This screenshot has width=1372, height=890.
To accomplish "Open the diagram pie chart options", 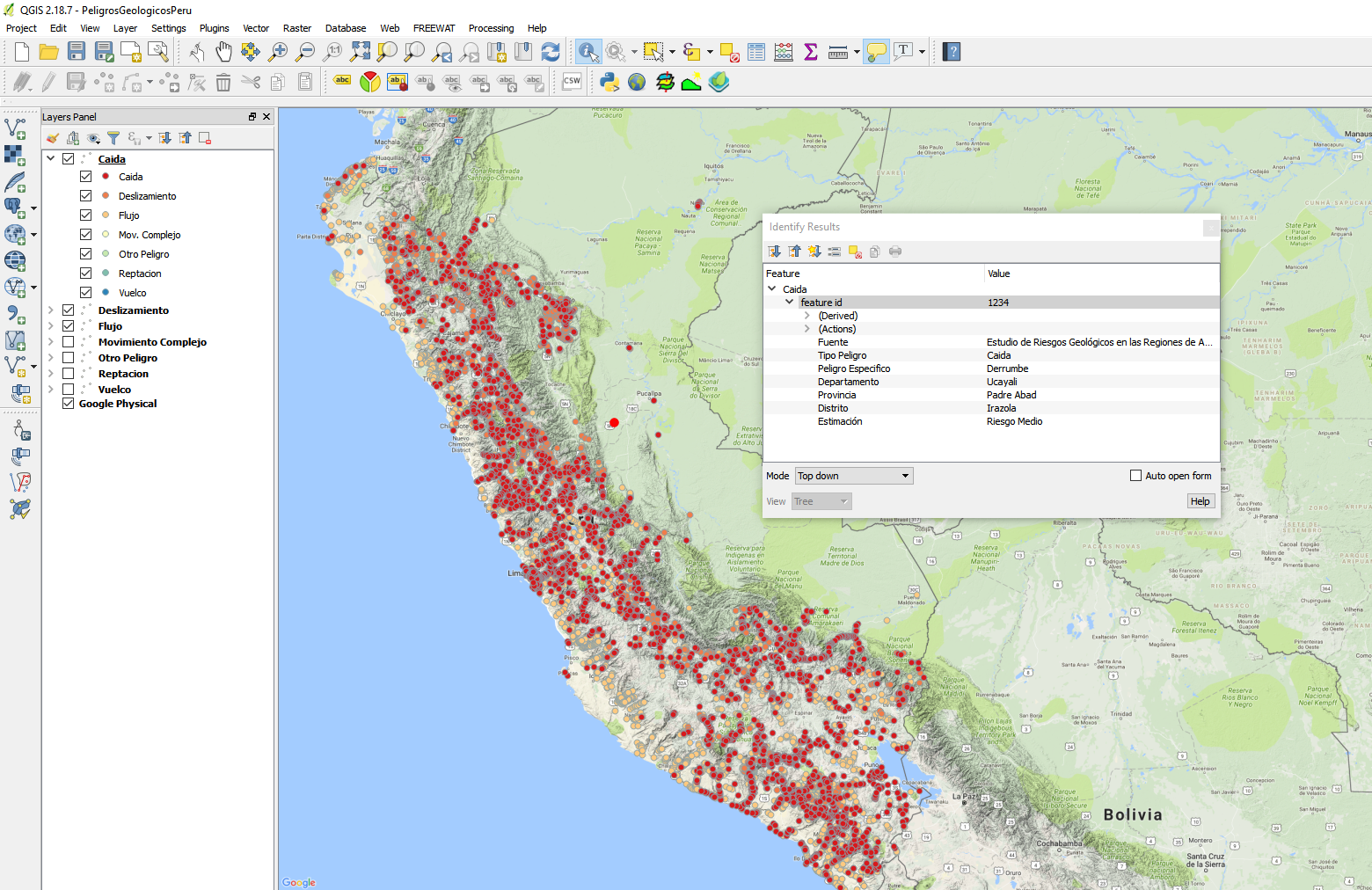I will coord(370,82).
